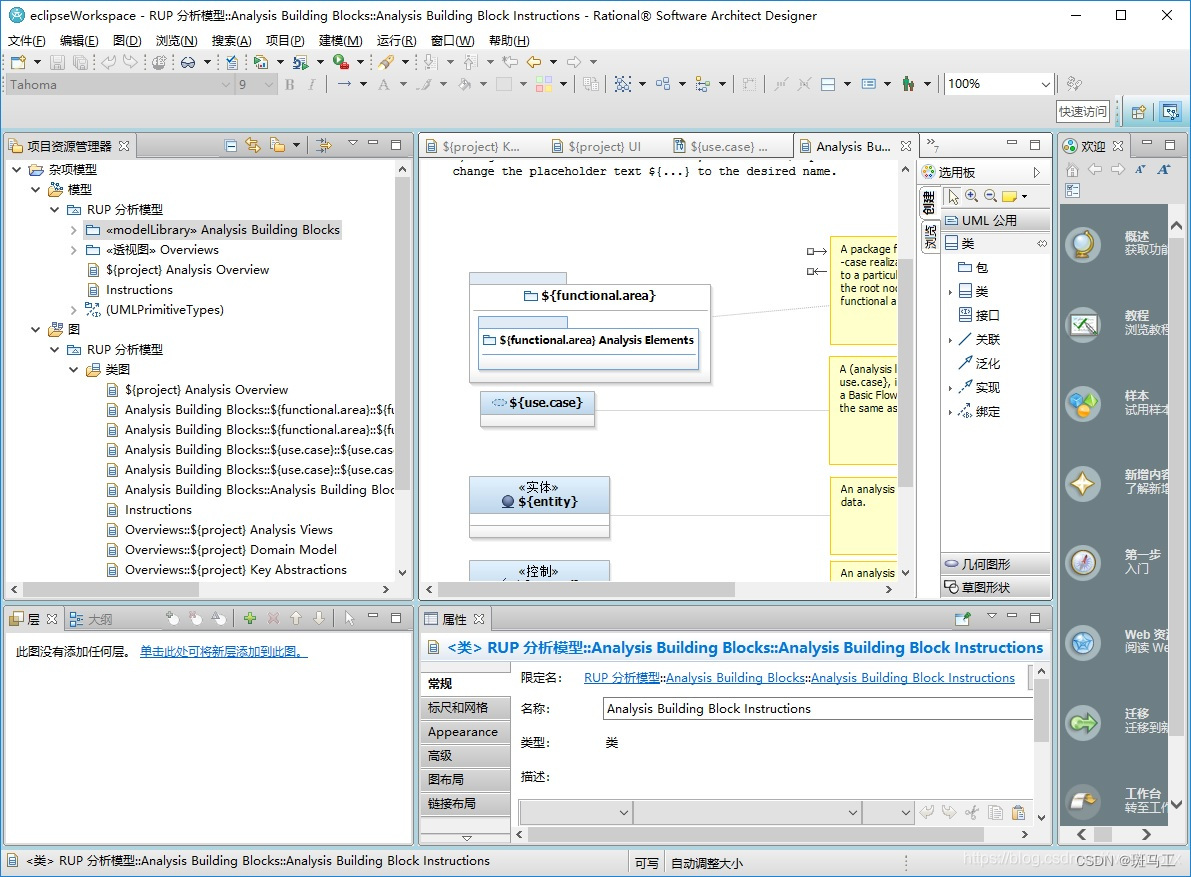Collapse the 杂项模型 root tree node
This screenshot has width=1191, height=877.
click(17, 169)
